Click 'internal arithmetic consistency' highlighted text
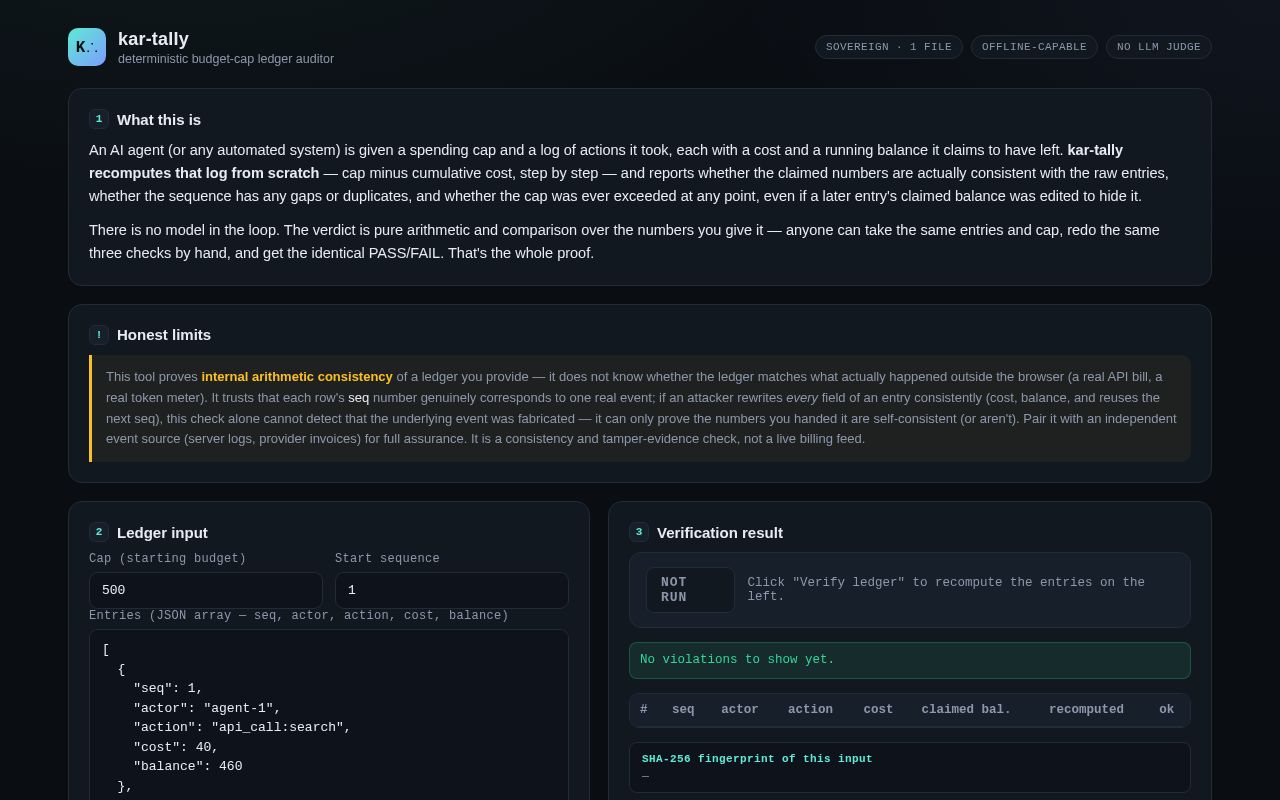1280x800 pixels. point(297,377)
